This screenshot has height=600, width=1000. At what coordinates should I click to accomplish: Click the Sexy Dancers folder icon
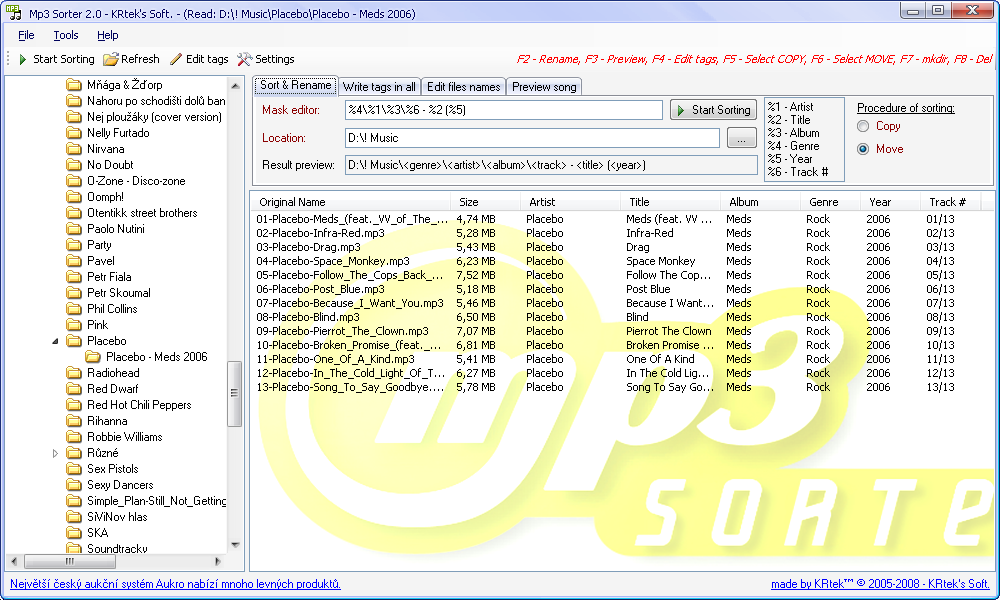coord(74,485)
